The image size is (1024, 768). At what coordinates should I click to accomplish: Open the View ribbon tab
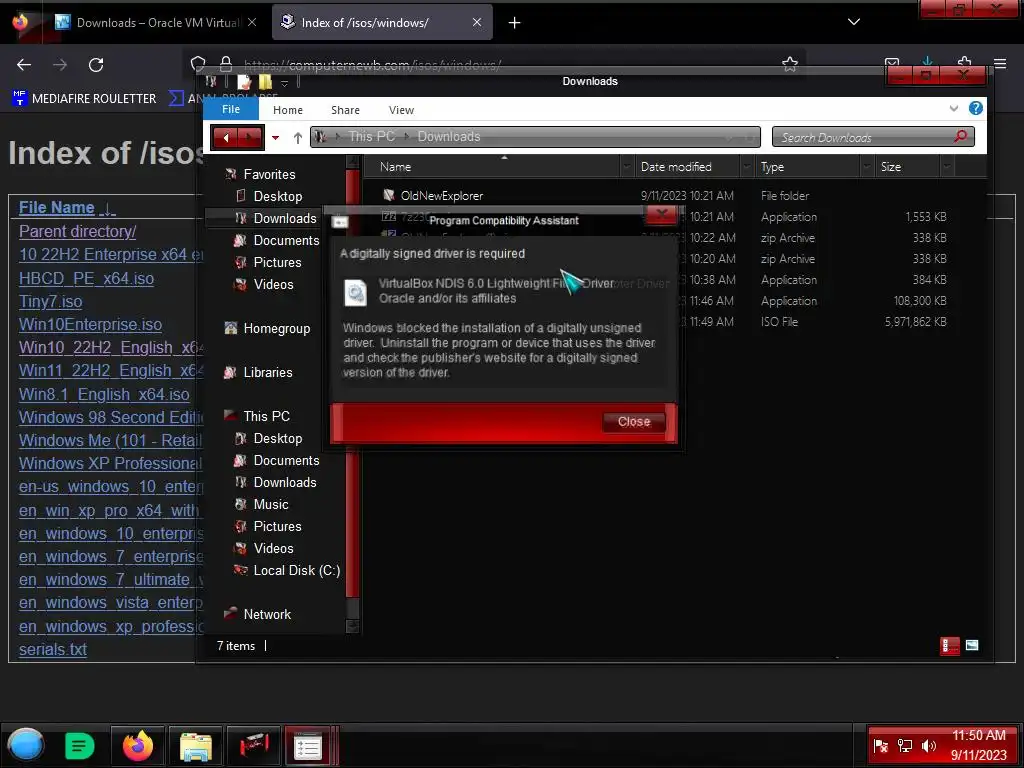[x=401, y=110]
